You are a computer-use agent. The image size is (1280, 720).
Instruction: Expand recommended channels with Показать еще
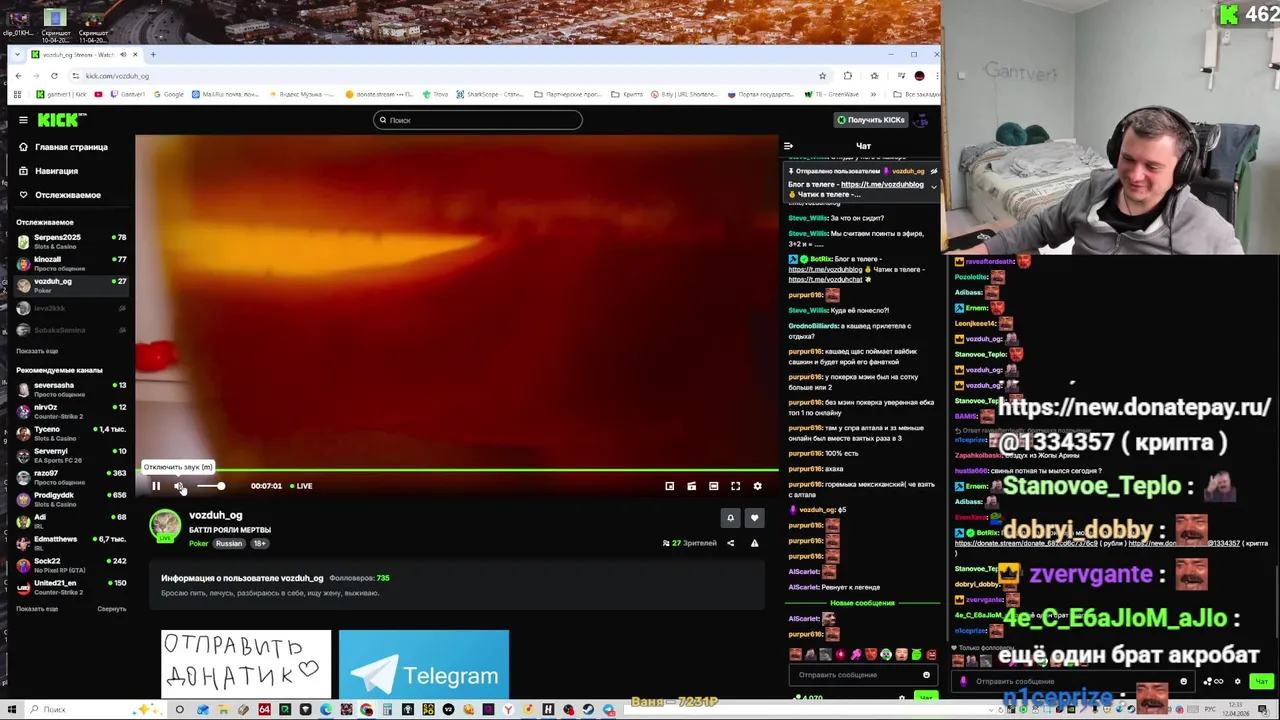point(37,609)
